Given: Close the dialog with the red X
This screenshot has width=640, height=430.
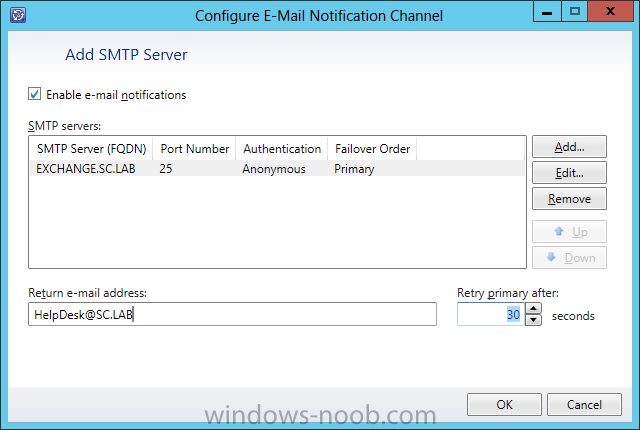Looking at the screenshot, I should click(x=611, y=11).
